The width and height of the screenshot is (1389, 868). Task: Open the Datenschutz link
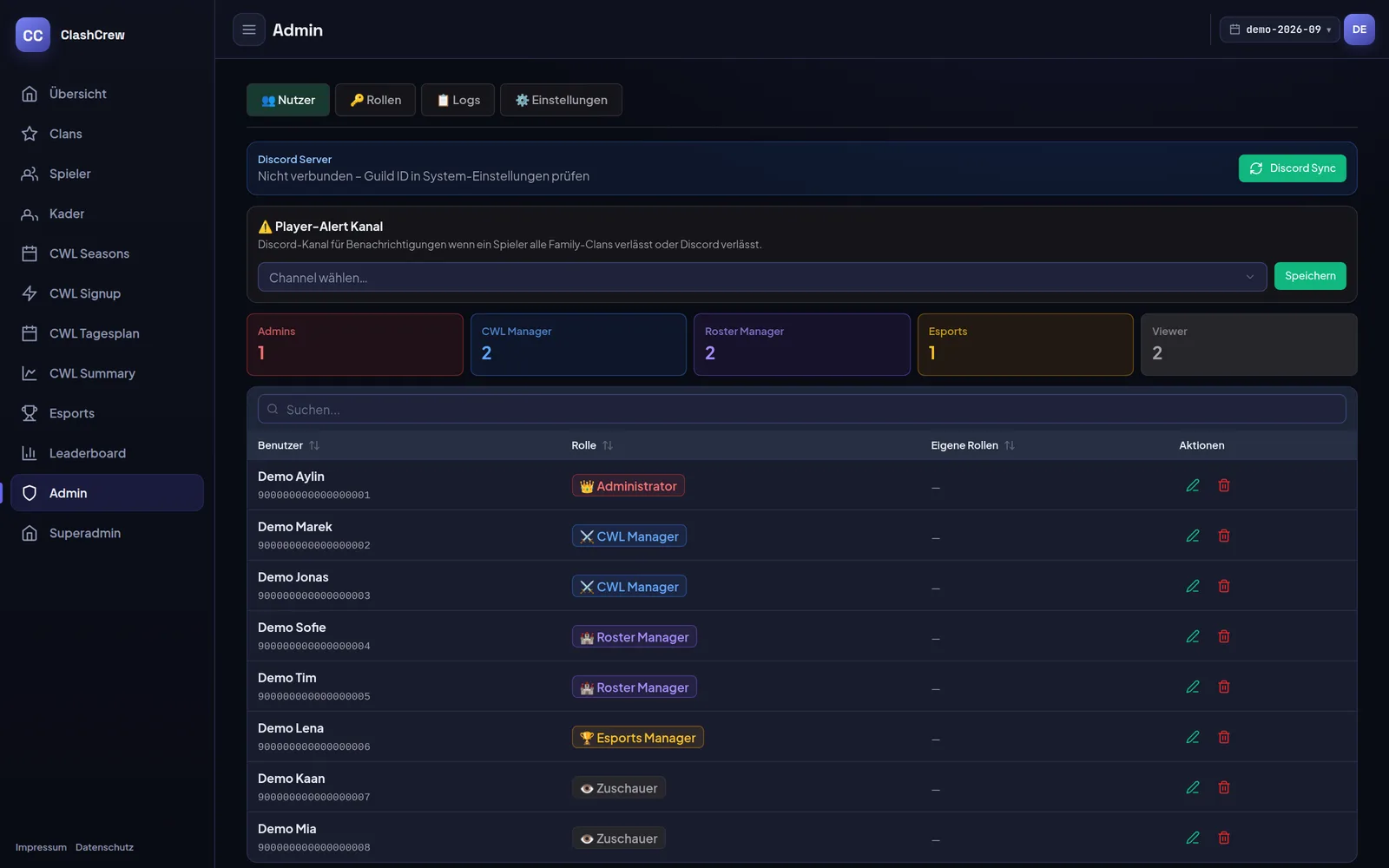[x=104, y=847]
